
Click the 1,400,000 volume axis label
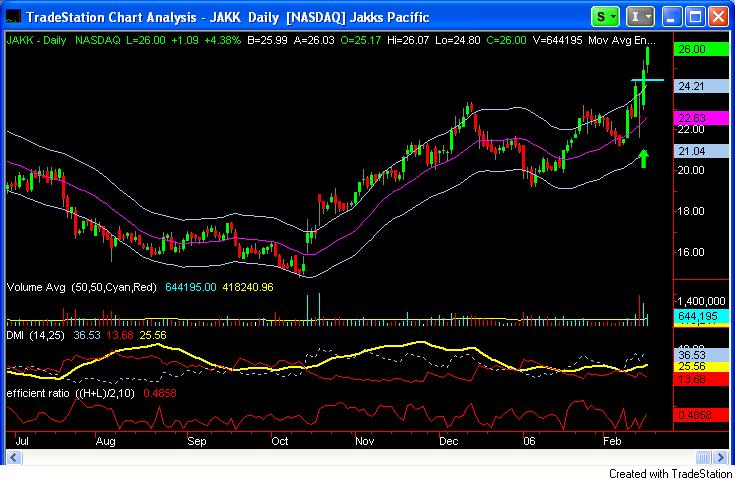[704, 301]
